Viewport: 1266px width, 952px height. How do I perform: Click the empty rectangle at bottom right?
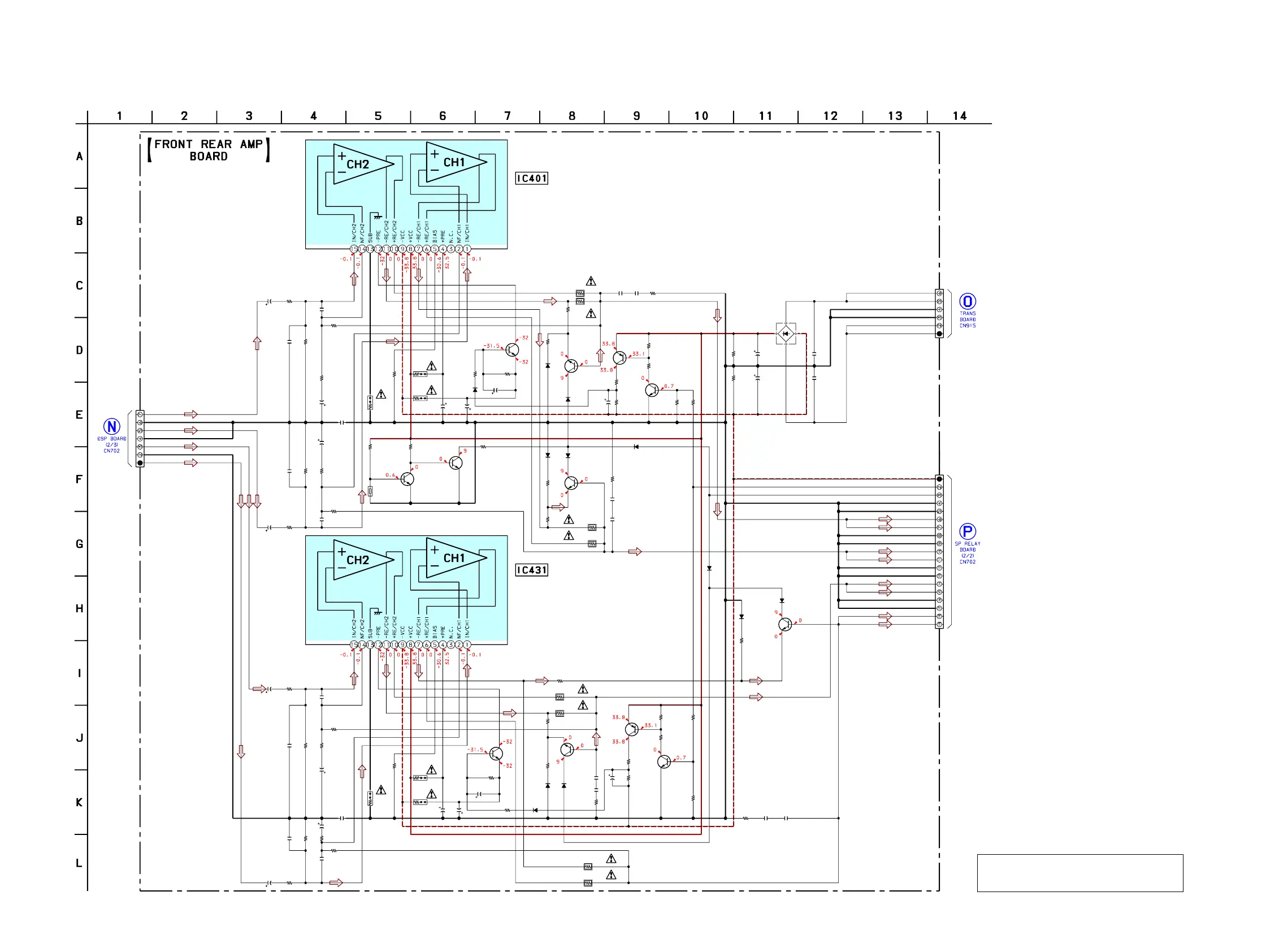coord(1079,873)
